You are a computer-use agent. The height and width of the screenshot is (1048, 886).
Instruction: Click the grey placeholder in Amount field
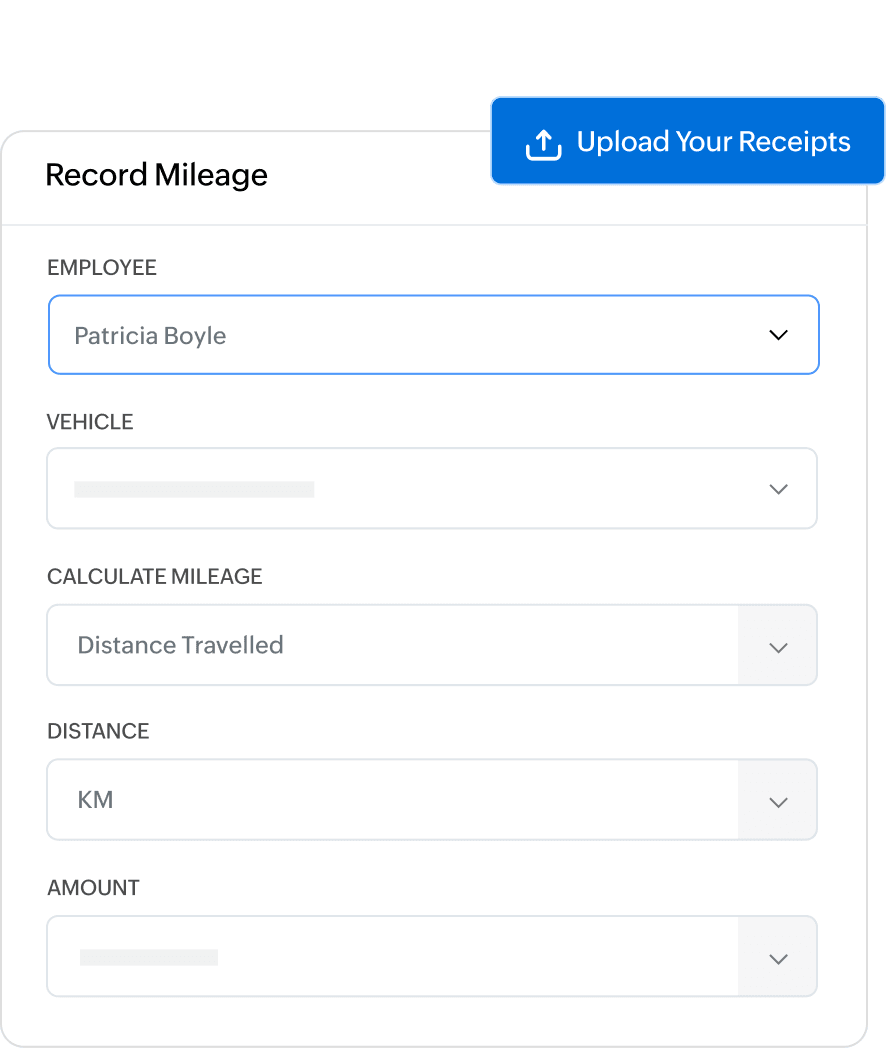pos(149,957)
